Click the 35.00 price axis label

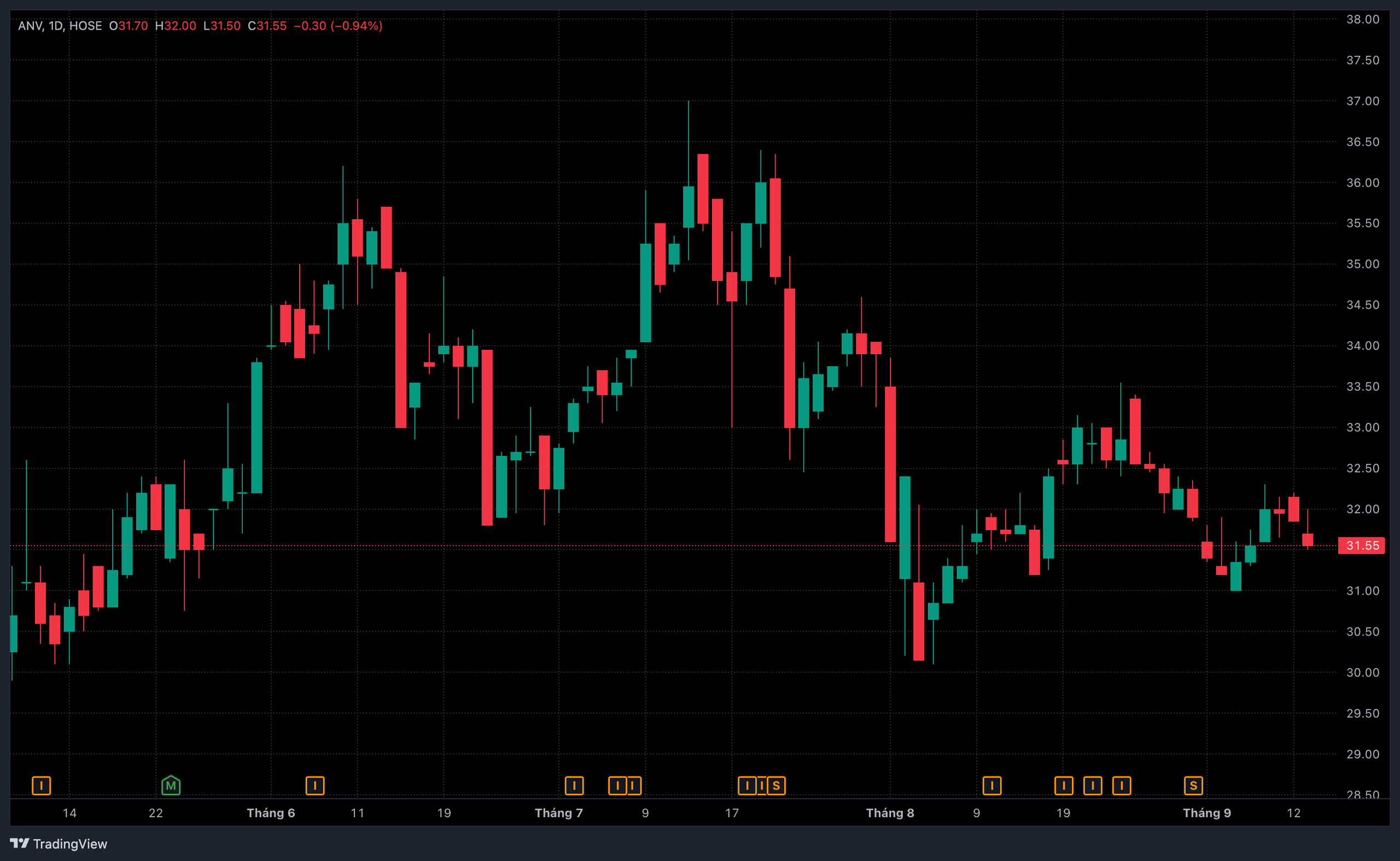point(1363,264)
